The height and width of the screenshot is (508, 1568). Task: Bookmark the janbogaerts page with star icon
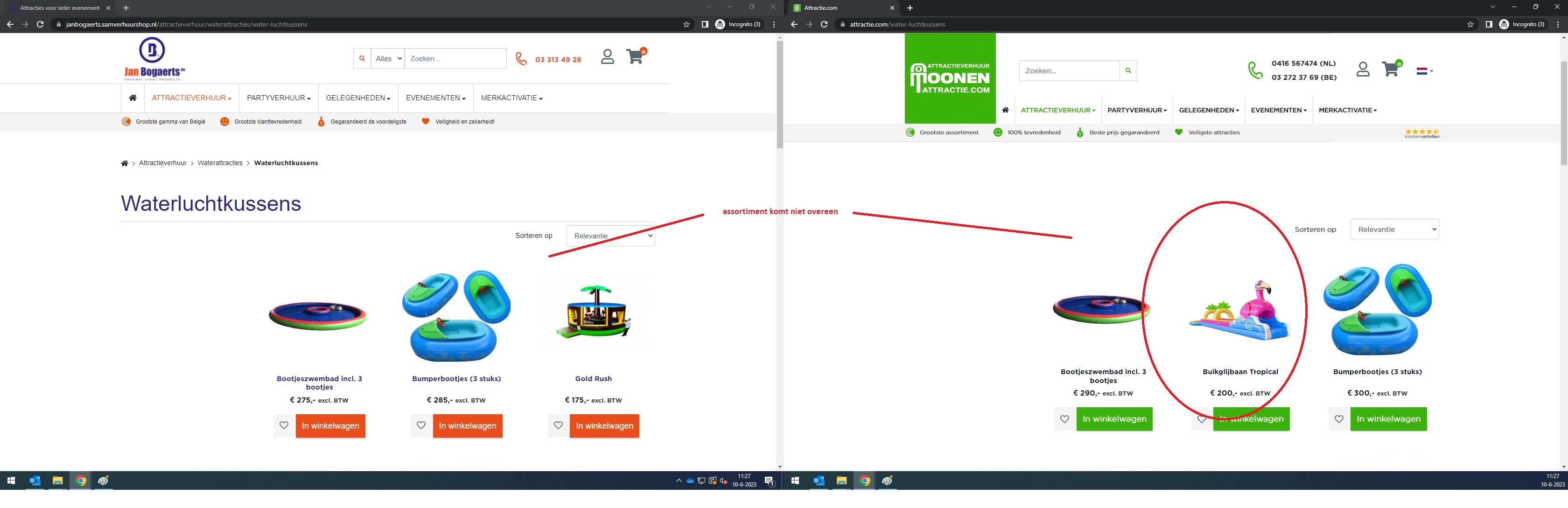(x=686, y=24)
